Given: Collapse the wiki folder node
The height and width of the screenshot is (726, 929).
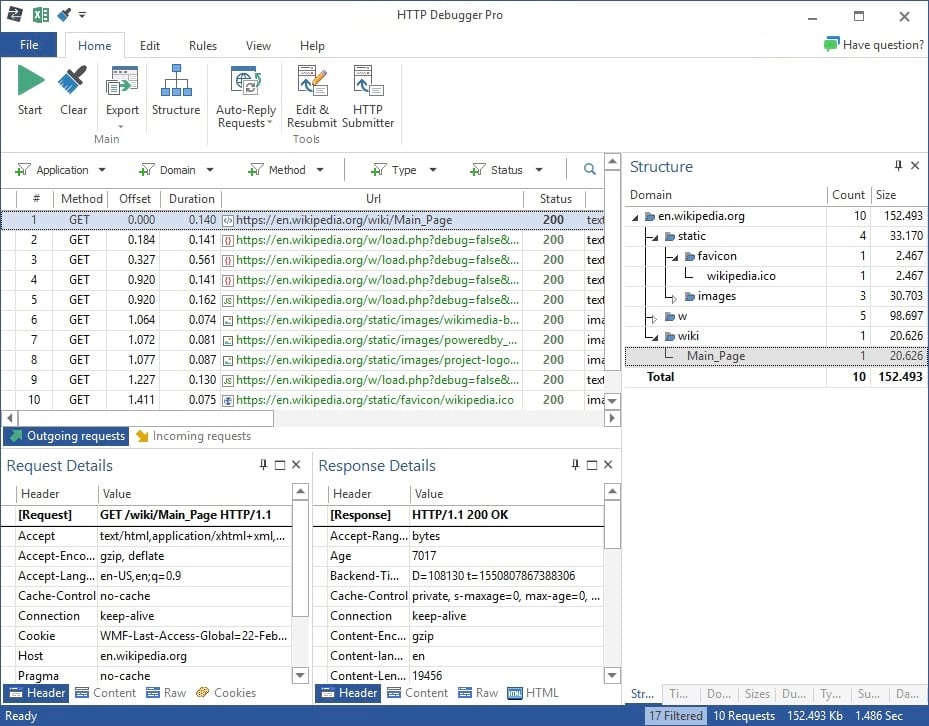Looking at the screenshot, I should point(655,337).
